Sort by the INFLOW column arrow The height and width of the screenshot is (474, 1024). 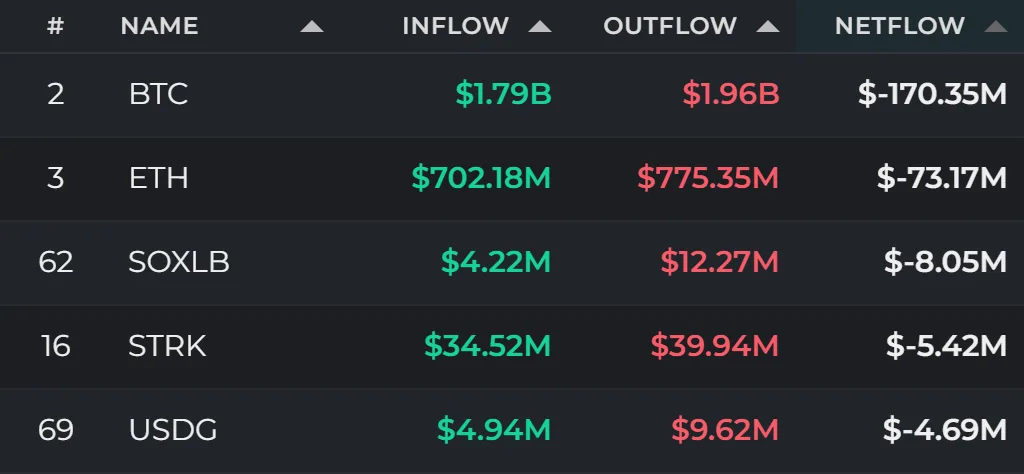click(x=540, y=27)
